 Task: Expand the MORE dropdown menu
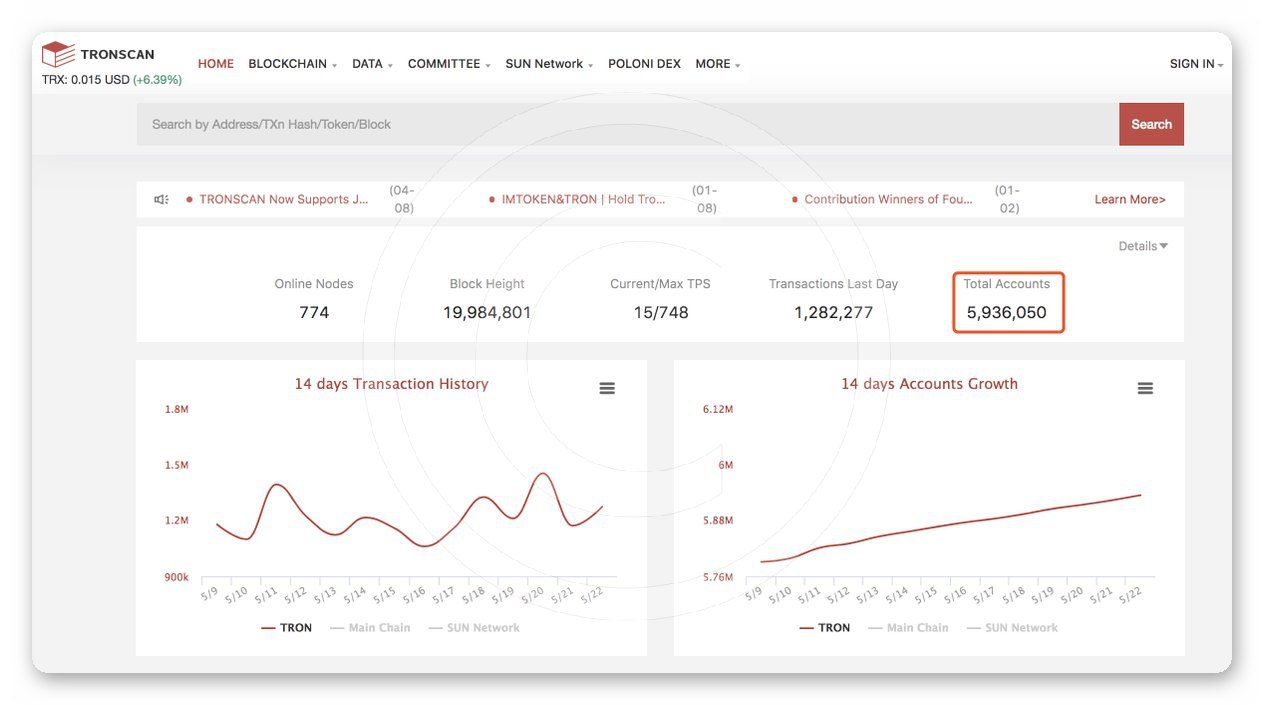coord(718,64)
